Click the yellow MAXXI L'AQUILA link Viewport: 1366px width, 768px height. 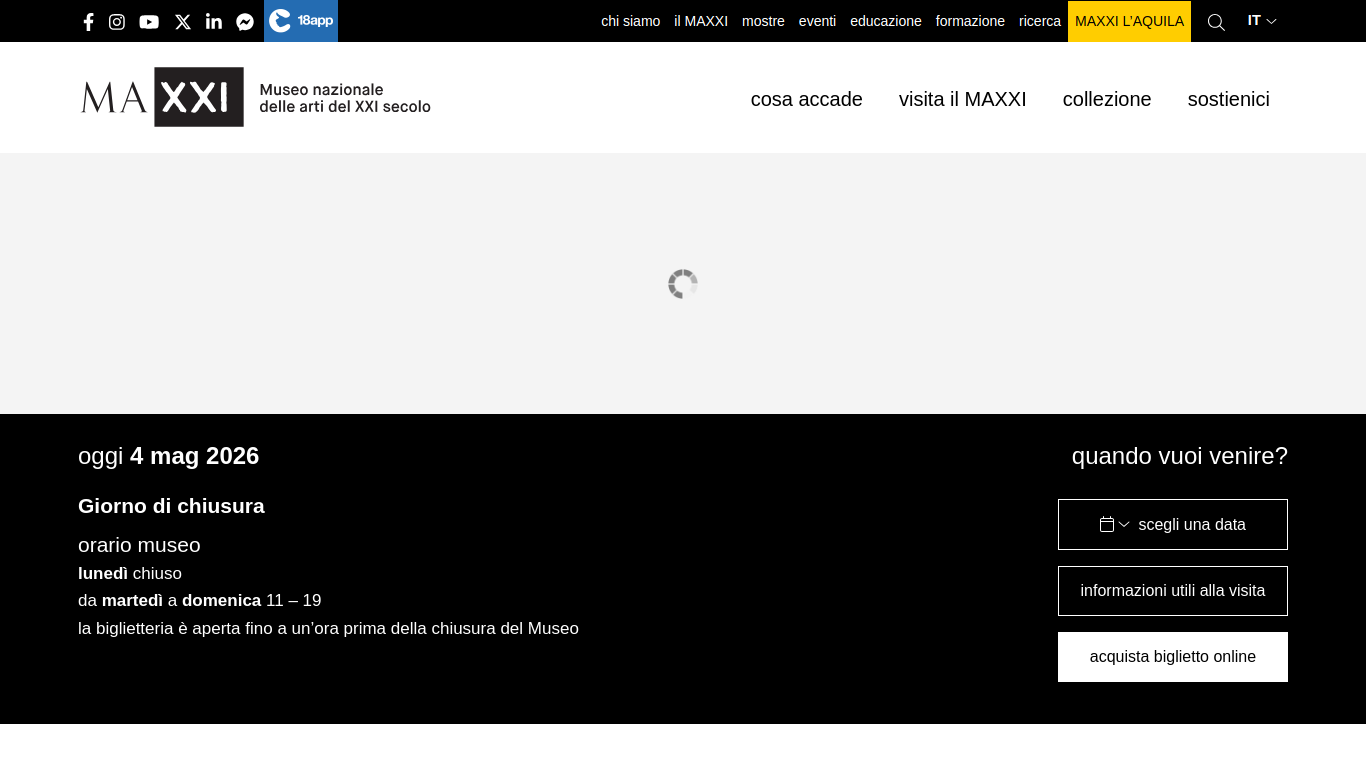(x=1129, y=21)
